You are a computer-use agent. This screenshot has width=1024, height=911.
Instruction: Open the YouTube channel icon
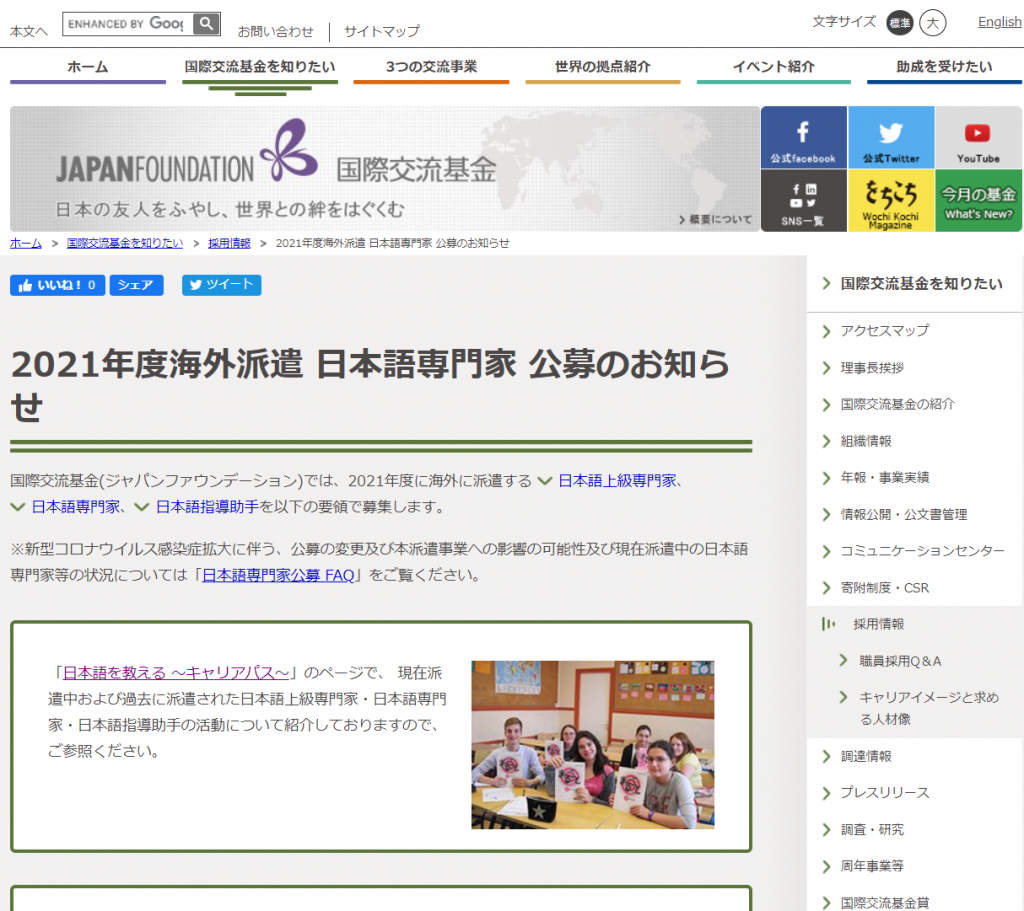[978, 136]
